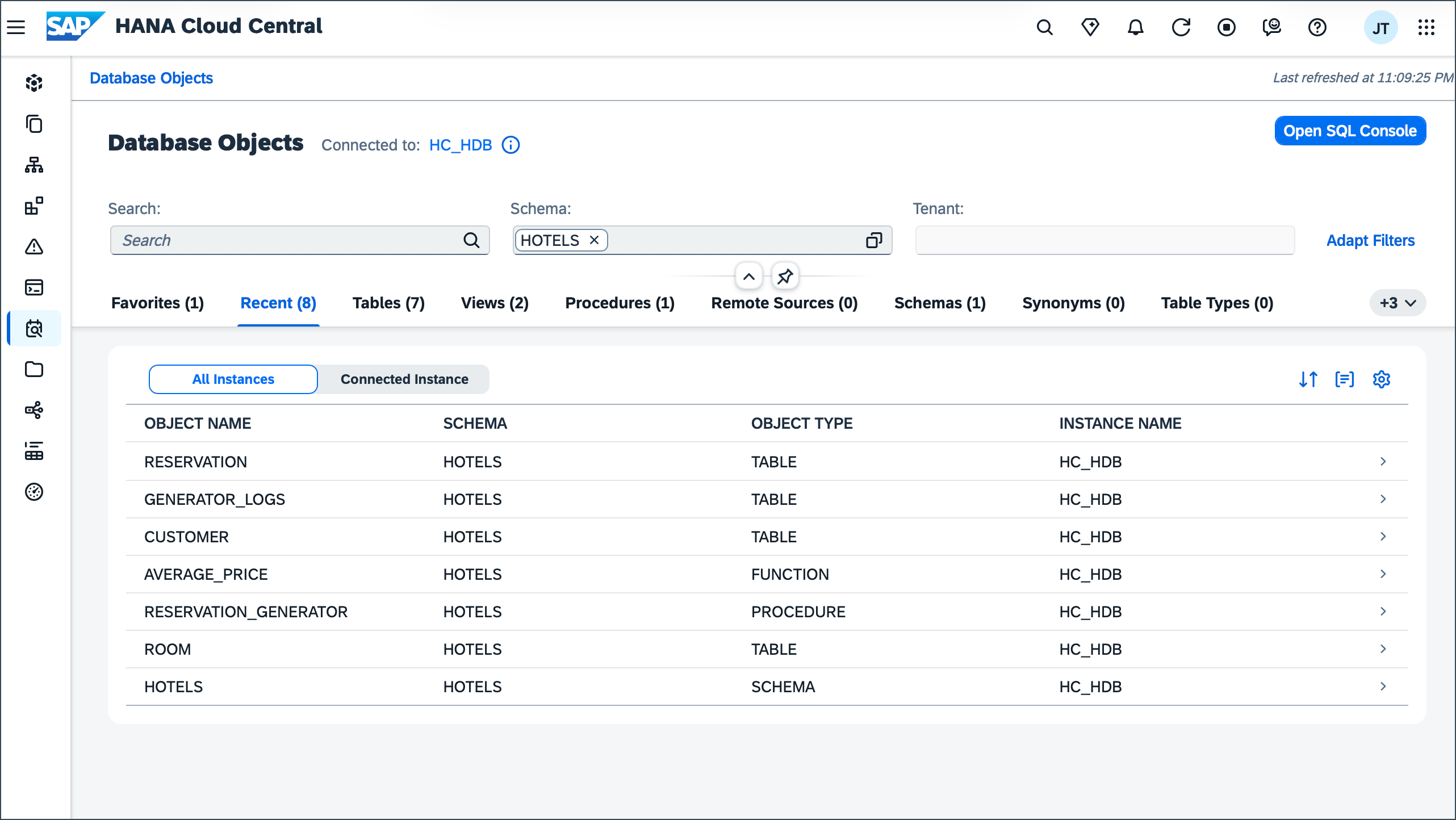Open table settings gear icon

(1381, 379)
